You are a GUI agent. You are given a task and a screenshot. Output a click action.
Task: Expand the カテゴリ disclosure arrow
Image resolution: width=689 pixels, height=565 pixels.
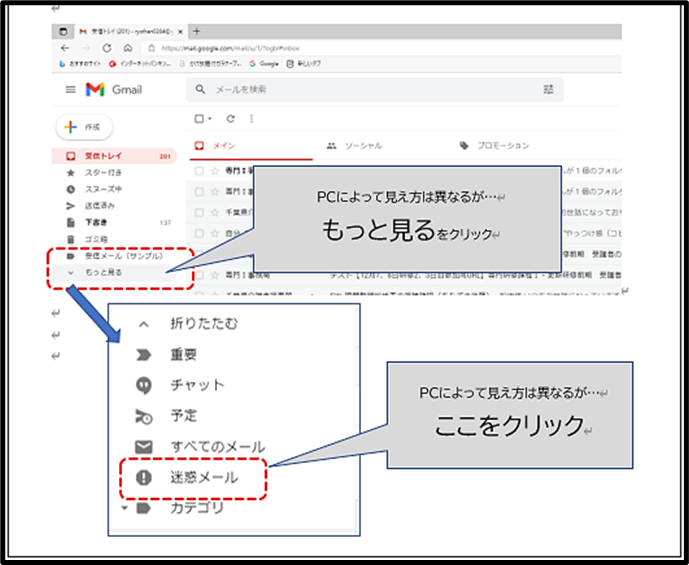125,508
